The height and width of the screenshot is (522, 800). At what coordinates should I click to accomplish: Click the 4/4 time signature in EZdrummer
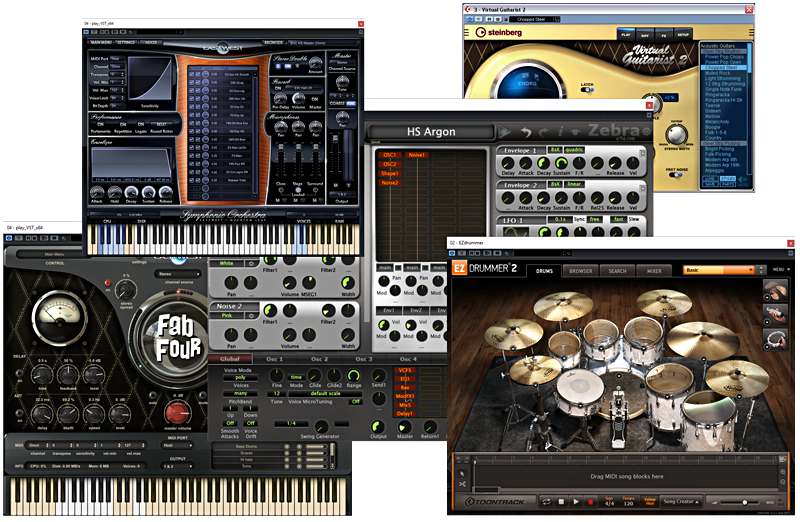tap(609, 503)
